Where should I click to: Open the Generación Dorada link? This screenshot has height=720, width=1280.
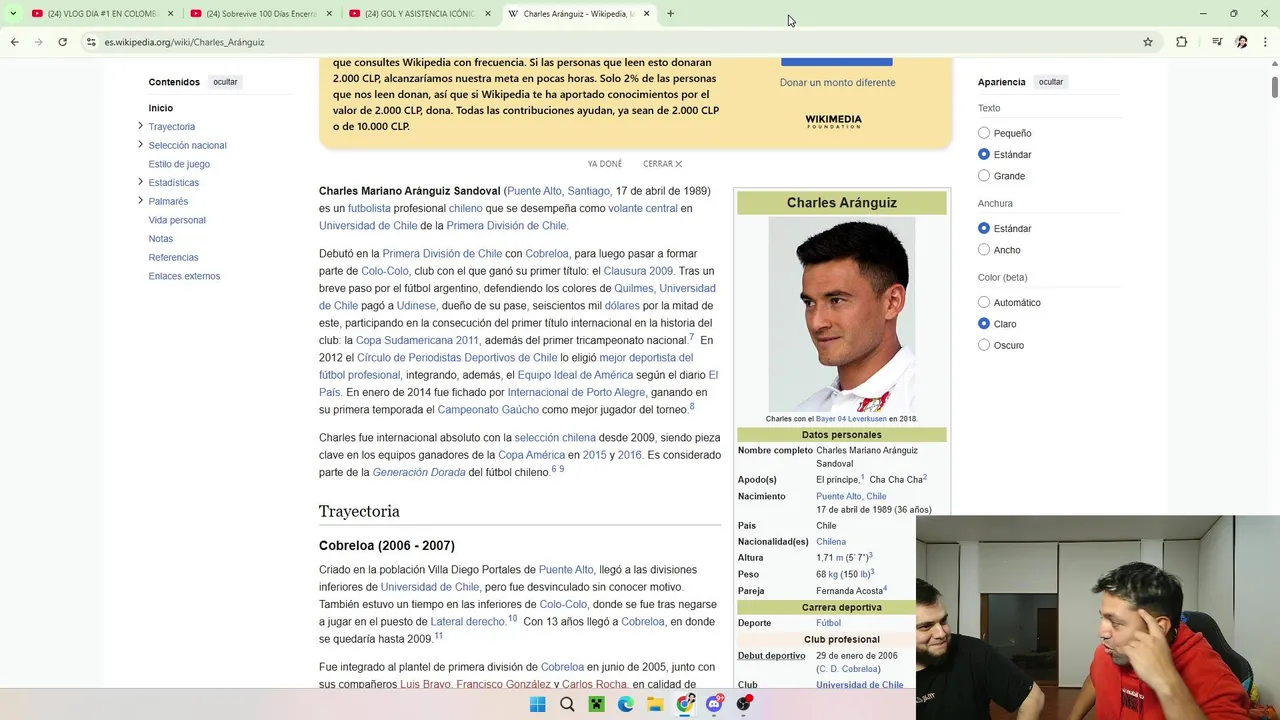click(x=419, y=472)
